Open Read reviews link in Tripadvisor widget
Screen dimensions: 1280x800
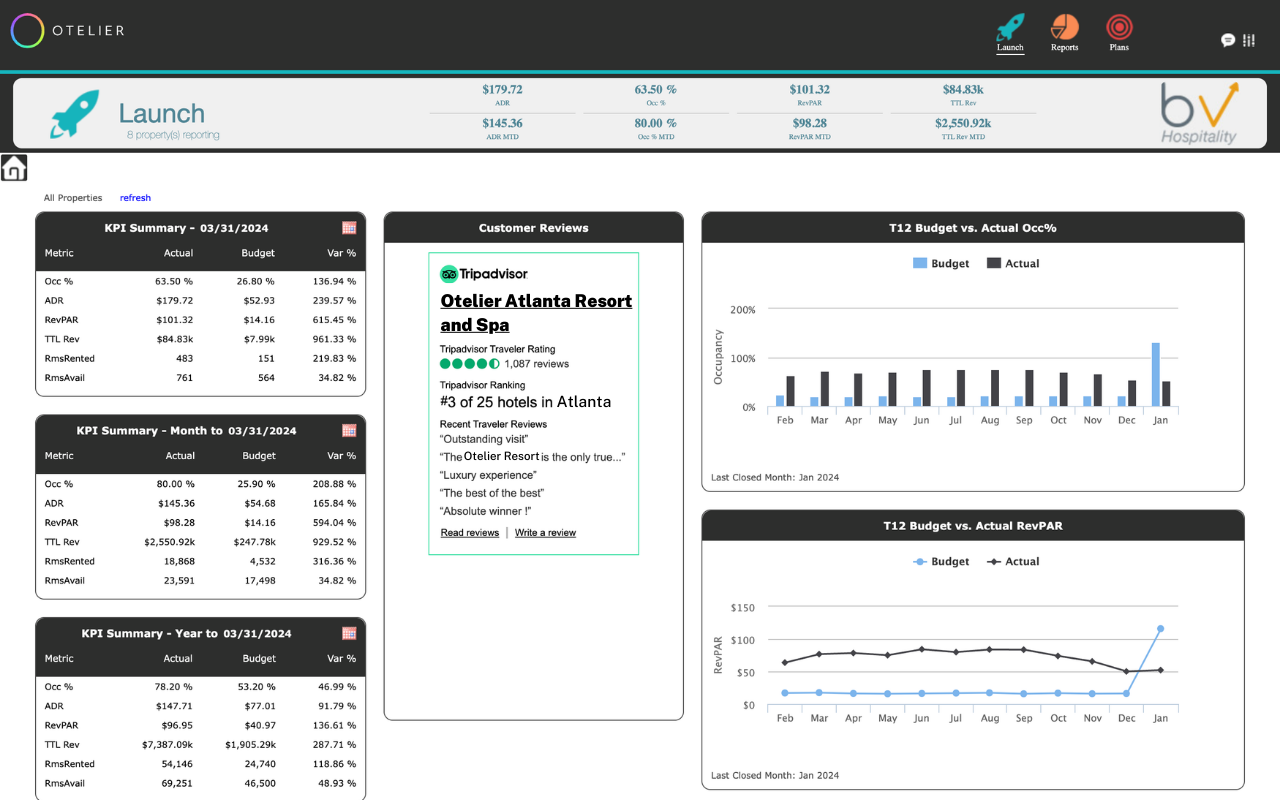pos(470,533)
